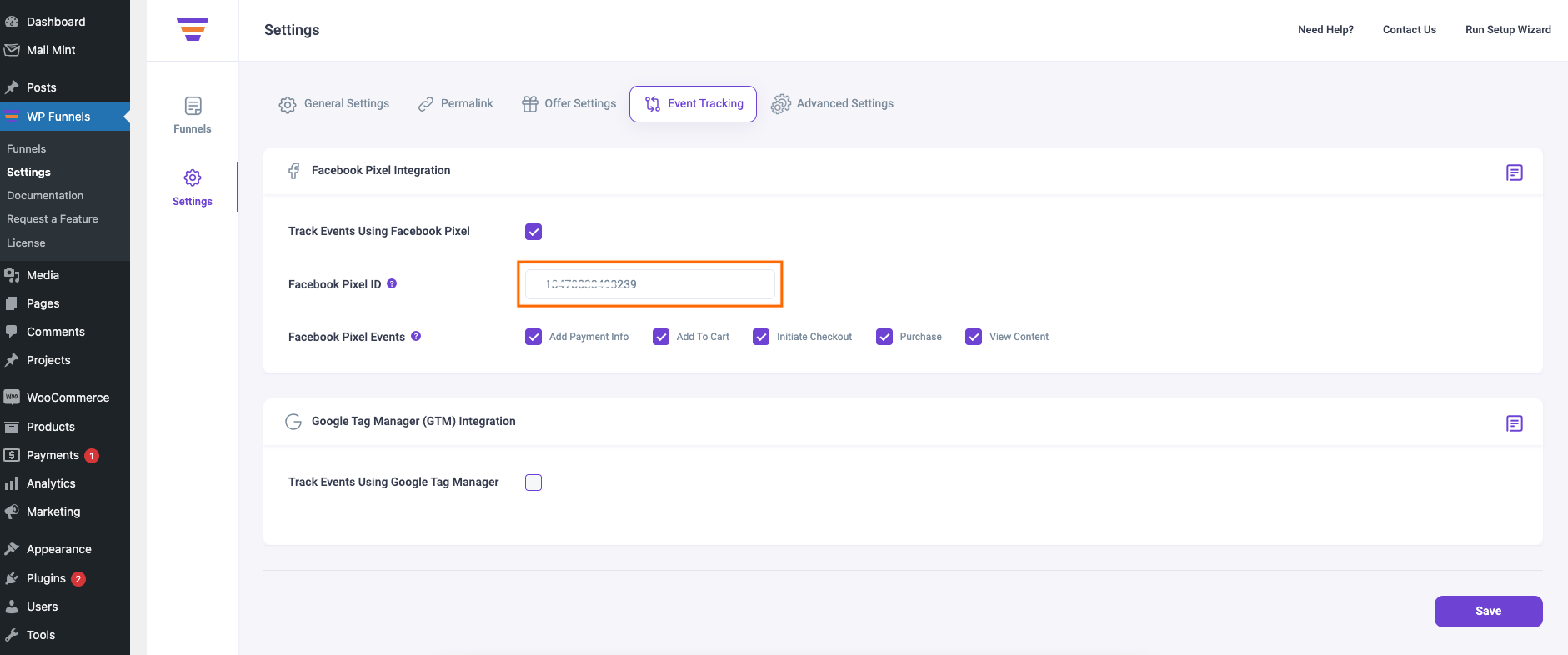Image resolution: width=1568 pixels, height=655 pixels.
Task: Click the Payments notification badge
Action: pos(92,456)
